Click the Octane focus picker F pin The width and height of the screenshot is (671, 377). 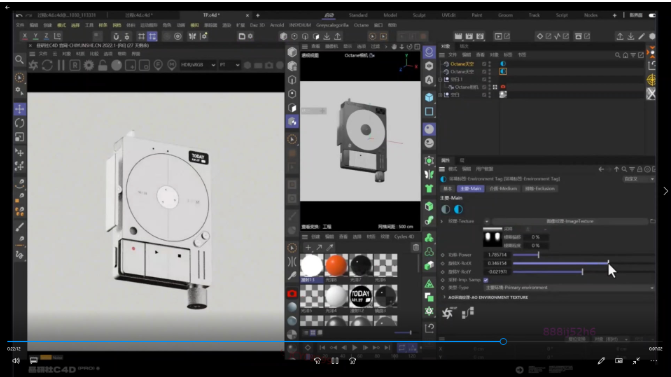click(158, 65)
